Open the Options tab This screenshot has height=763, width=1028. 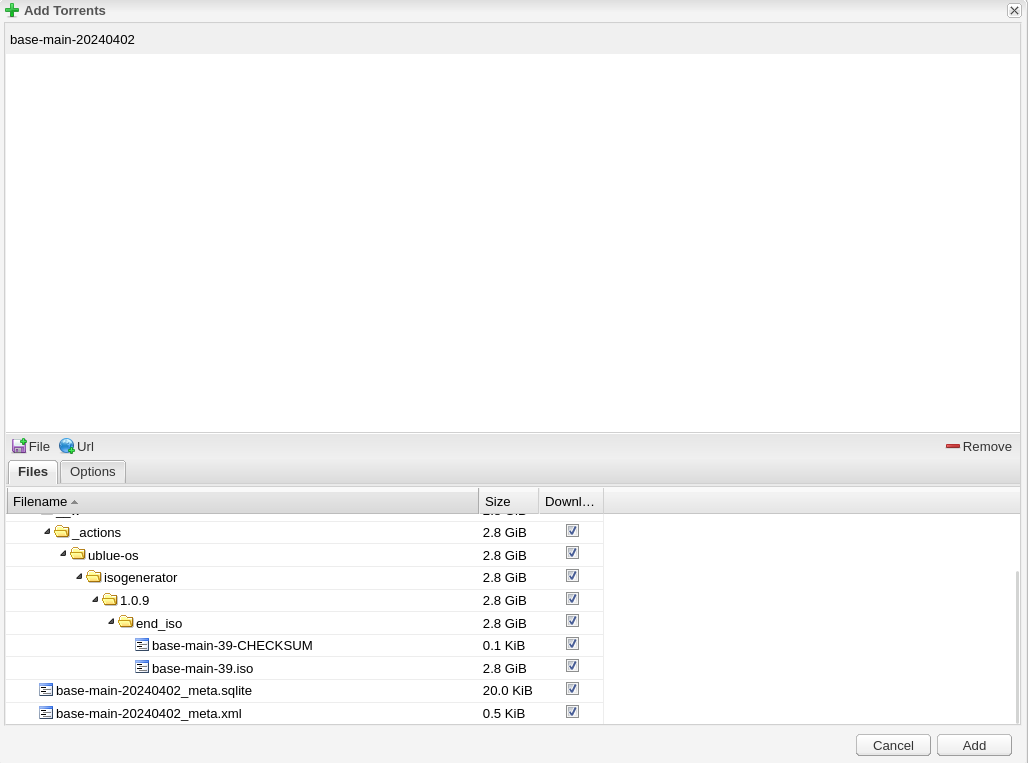click(92, 472)
